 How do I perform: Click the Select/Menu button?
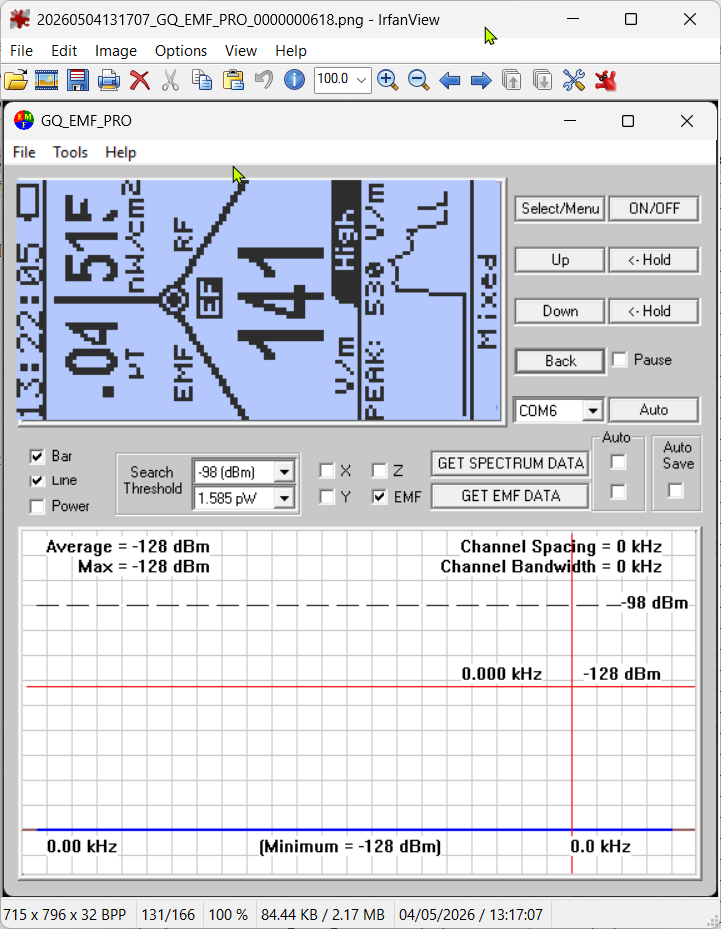click(560, 209)
